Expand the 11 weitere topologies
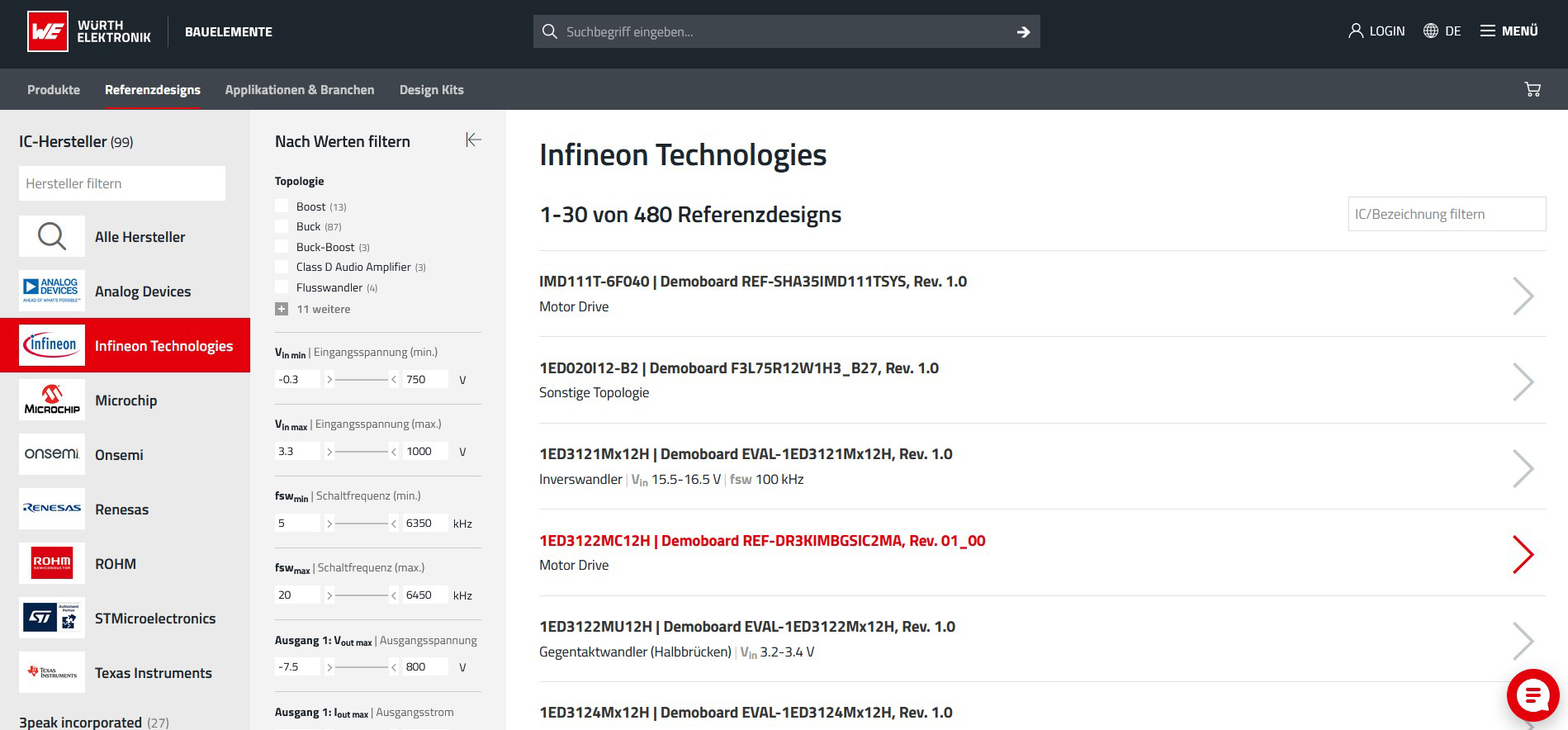Screen dimensions: 1568x730 (282, 309)
